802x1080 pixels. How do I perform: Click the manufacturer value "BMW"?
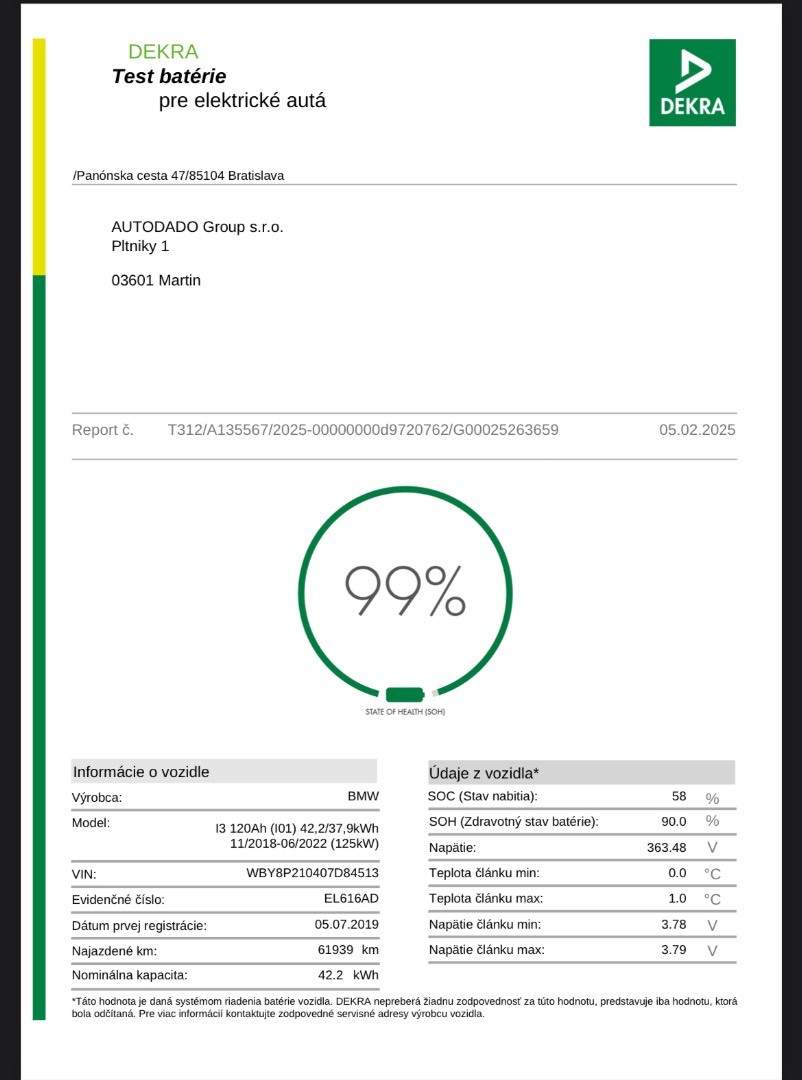tap(363, 796)
